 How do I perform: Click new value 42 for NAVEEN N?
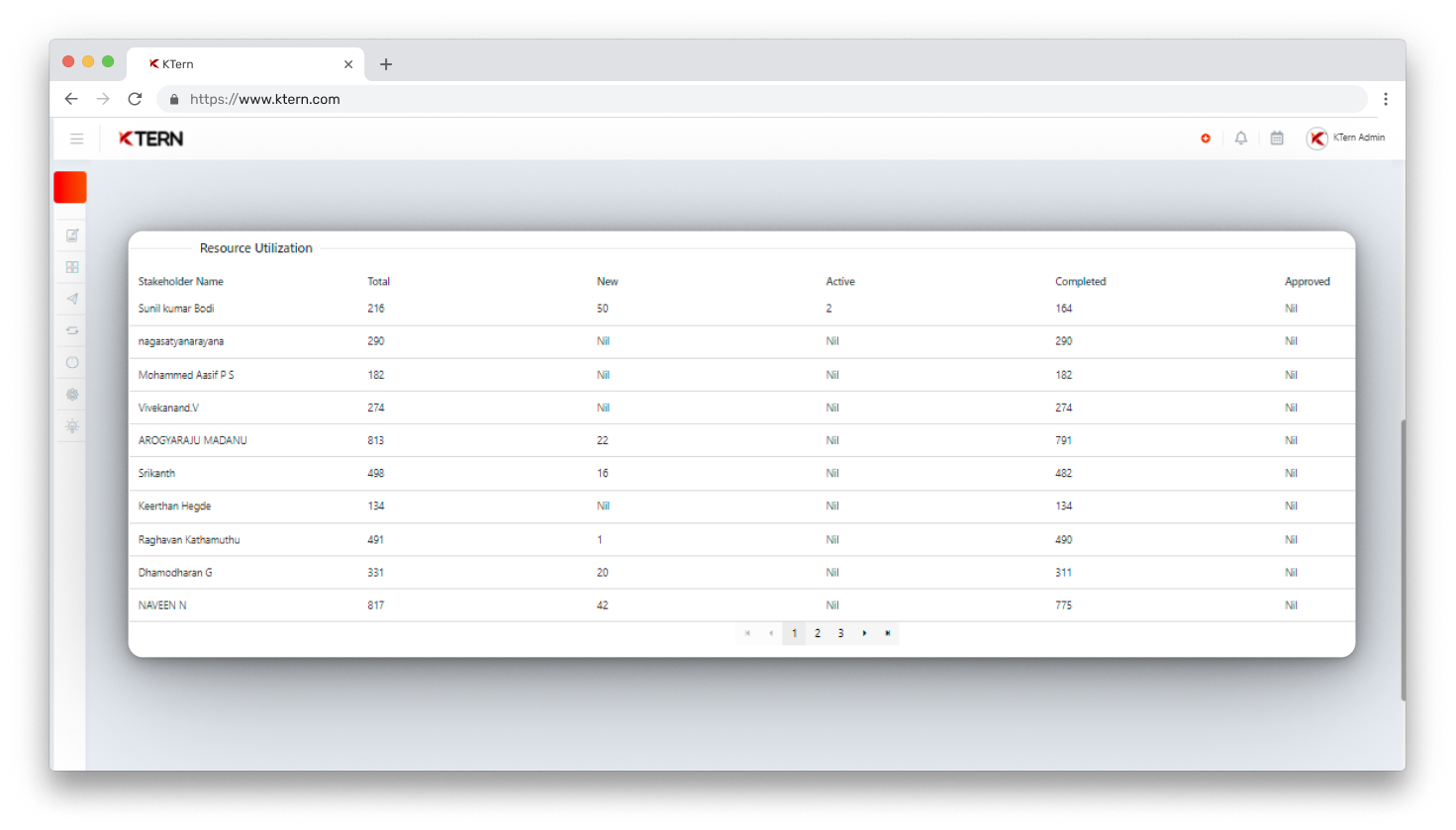pyautogui.click(x=603, y=605)
